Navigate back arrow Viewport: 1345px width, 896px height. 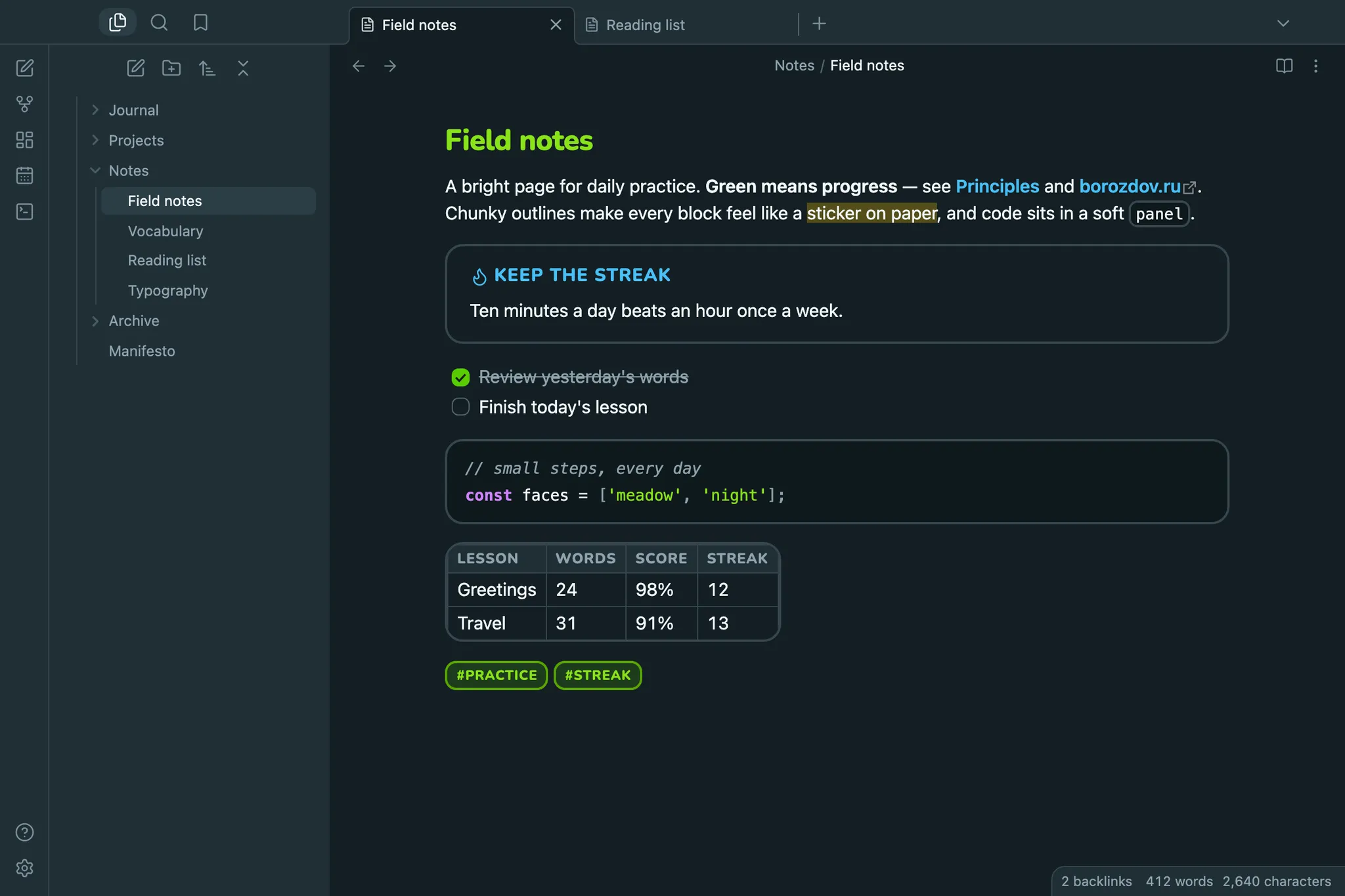click(x=359, y=66)
